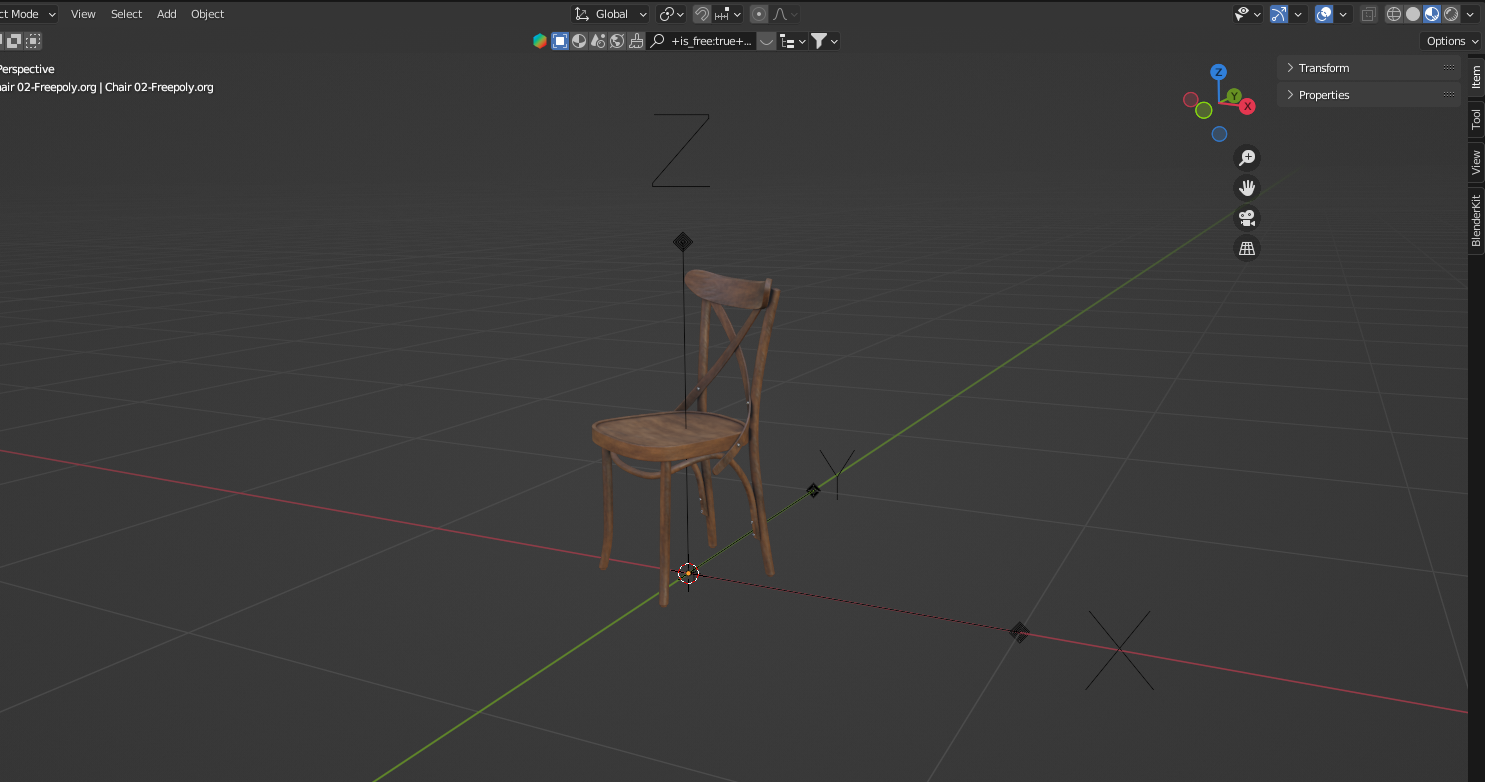Click the 3D cursor at origin

pyautogui.click(x=688, y=573)
